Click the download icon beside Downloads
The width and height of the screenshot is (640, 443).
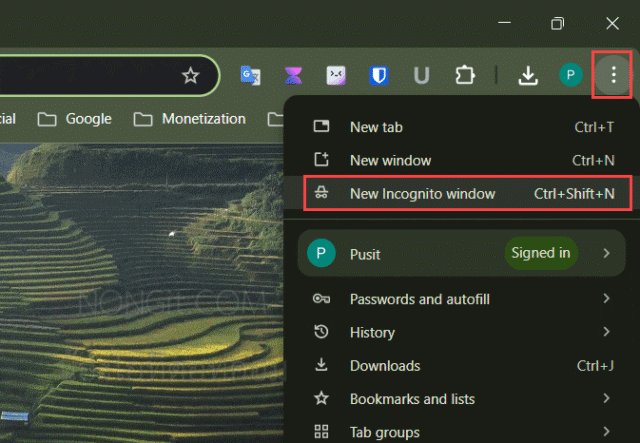tap(321, 365)
